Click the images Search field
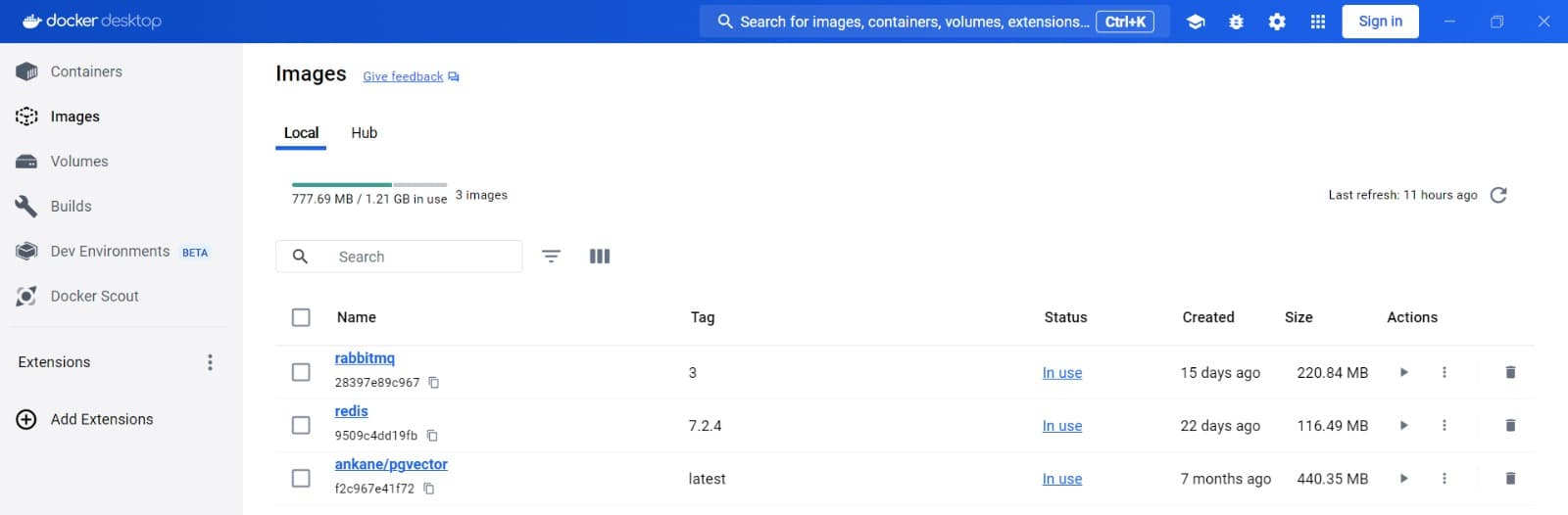1568x515 pixels. pyautogui.click(x=399, y=257)
